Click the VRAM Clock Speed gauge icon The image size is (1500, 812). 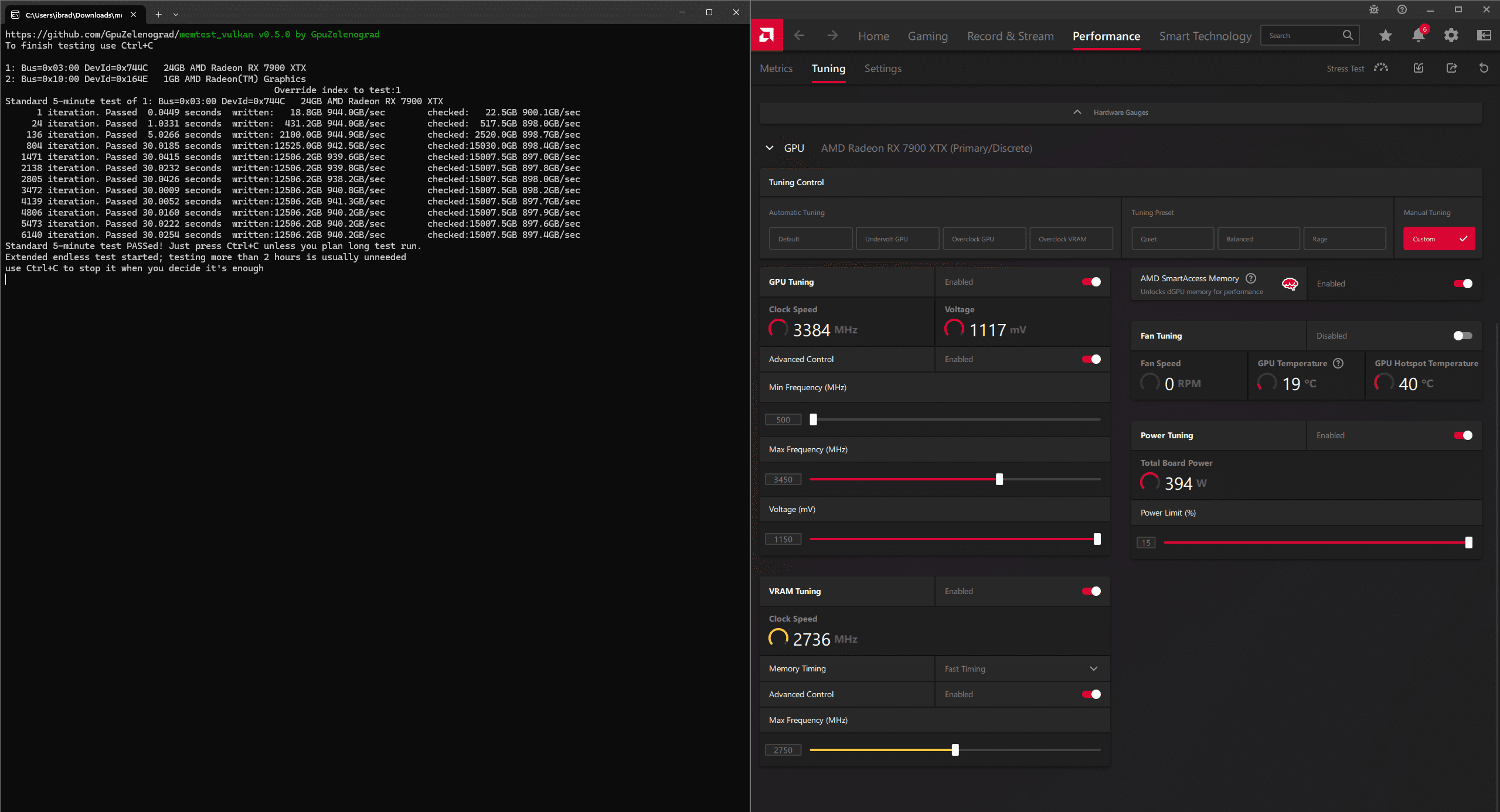click(x=778, y=638)
